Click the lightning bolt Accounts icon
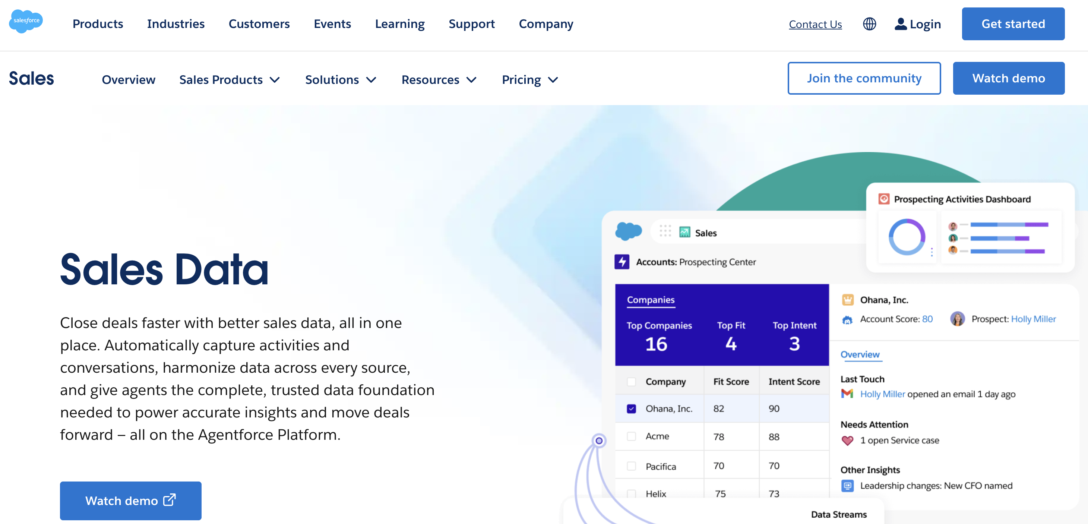 (x=622, y=262)
